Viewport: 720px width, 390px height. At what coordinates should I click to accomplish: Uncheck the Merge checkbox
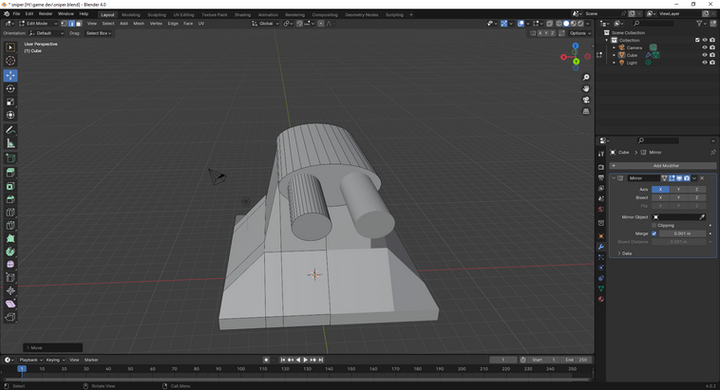[x=654, y=234]
